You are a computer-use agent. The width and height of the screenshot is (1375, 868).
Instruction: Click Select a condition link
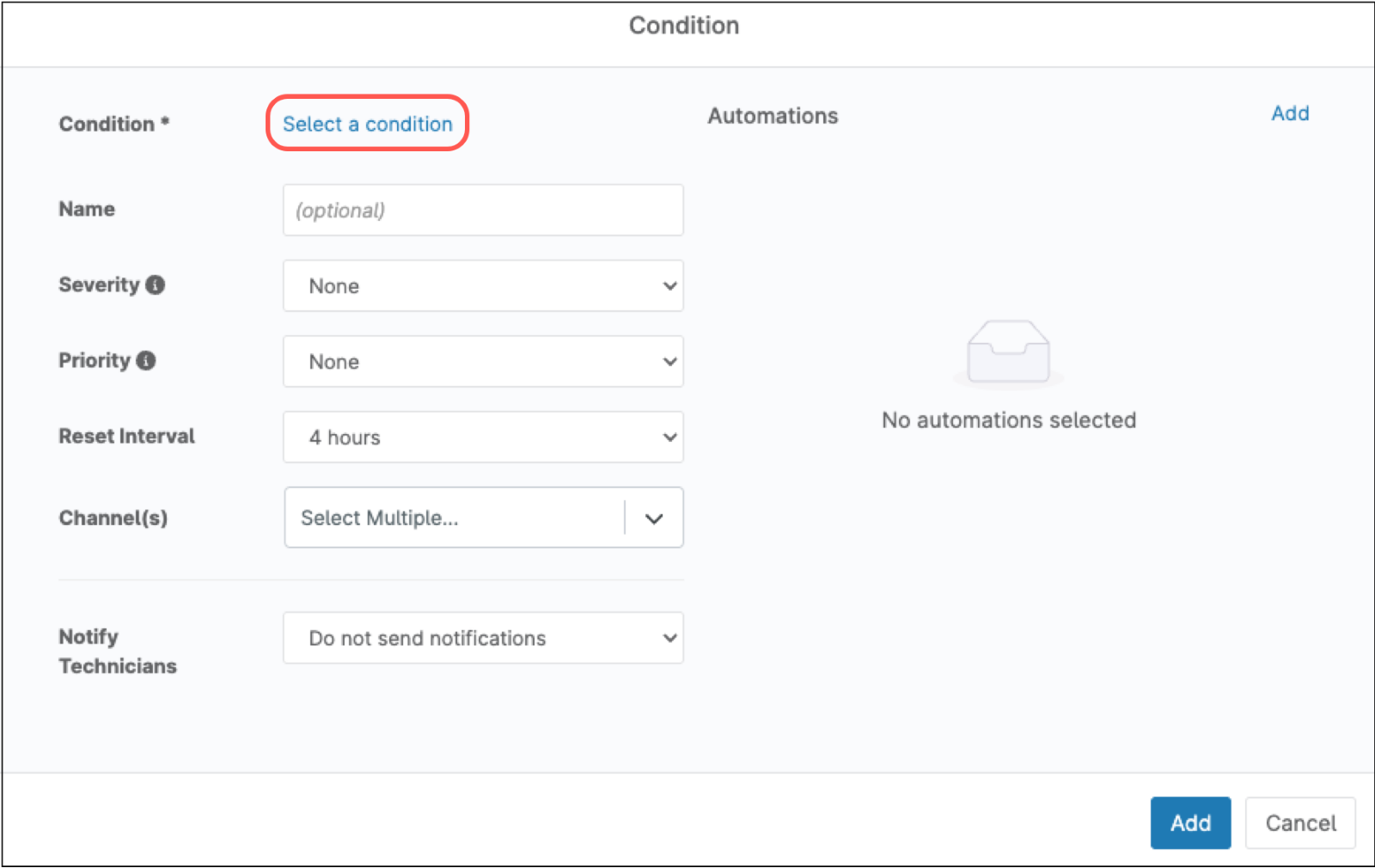366,124
